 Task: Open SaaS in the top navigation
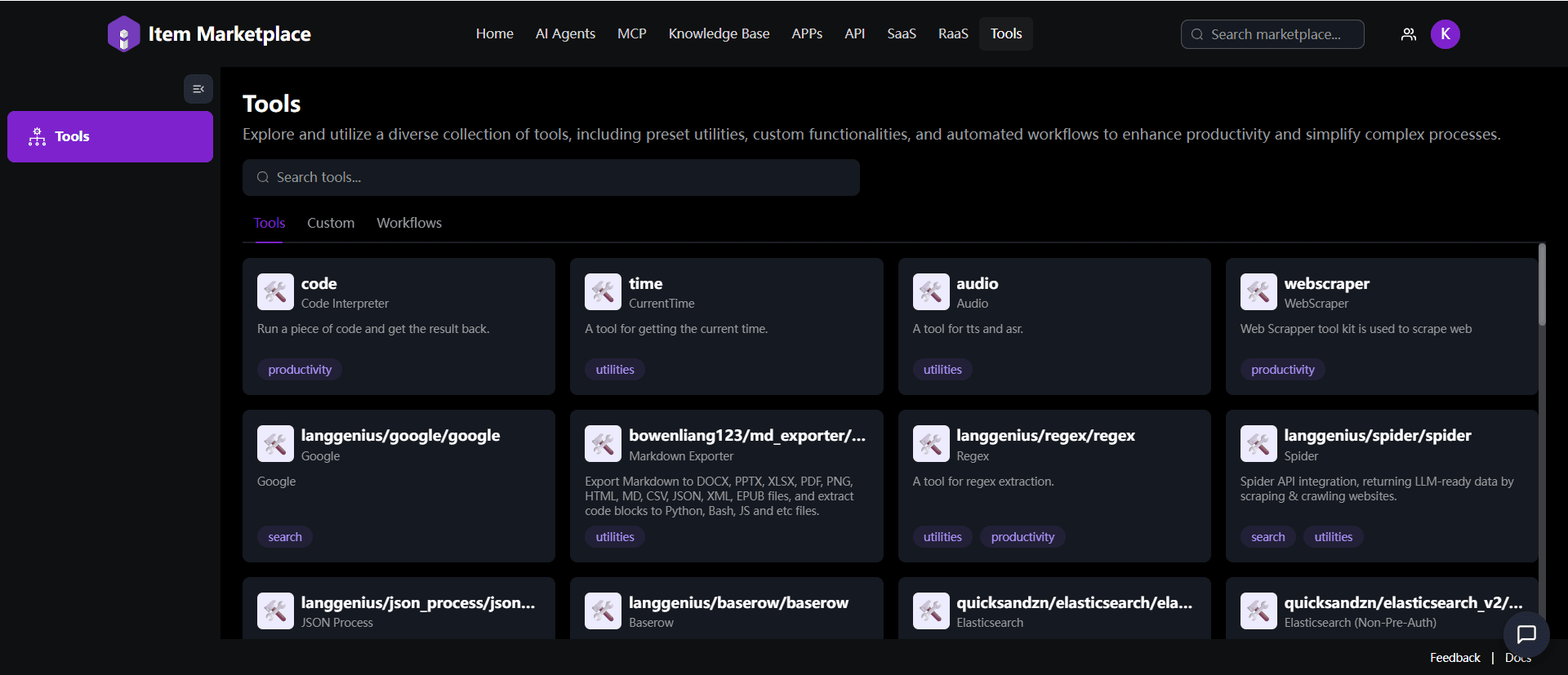[x=902, y=33]
